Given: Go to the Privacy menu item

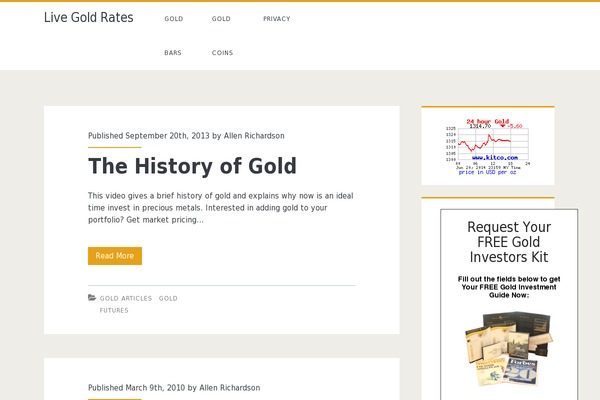Looking at the screenshot, I should pyautogui.click(x=277, y=19).
